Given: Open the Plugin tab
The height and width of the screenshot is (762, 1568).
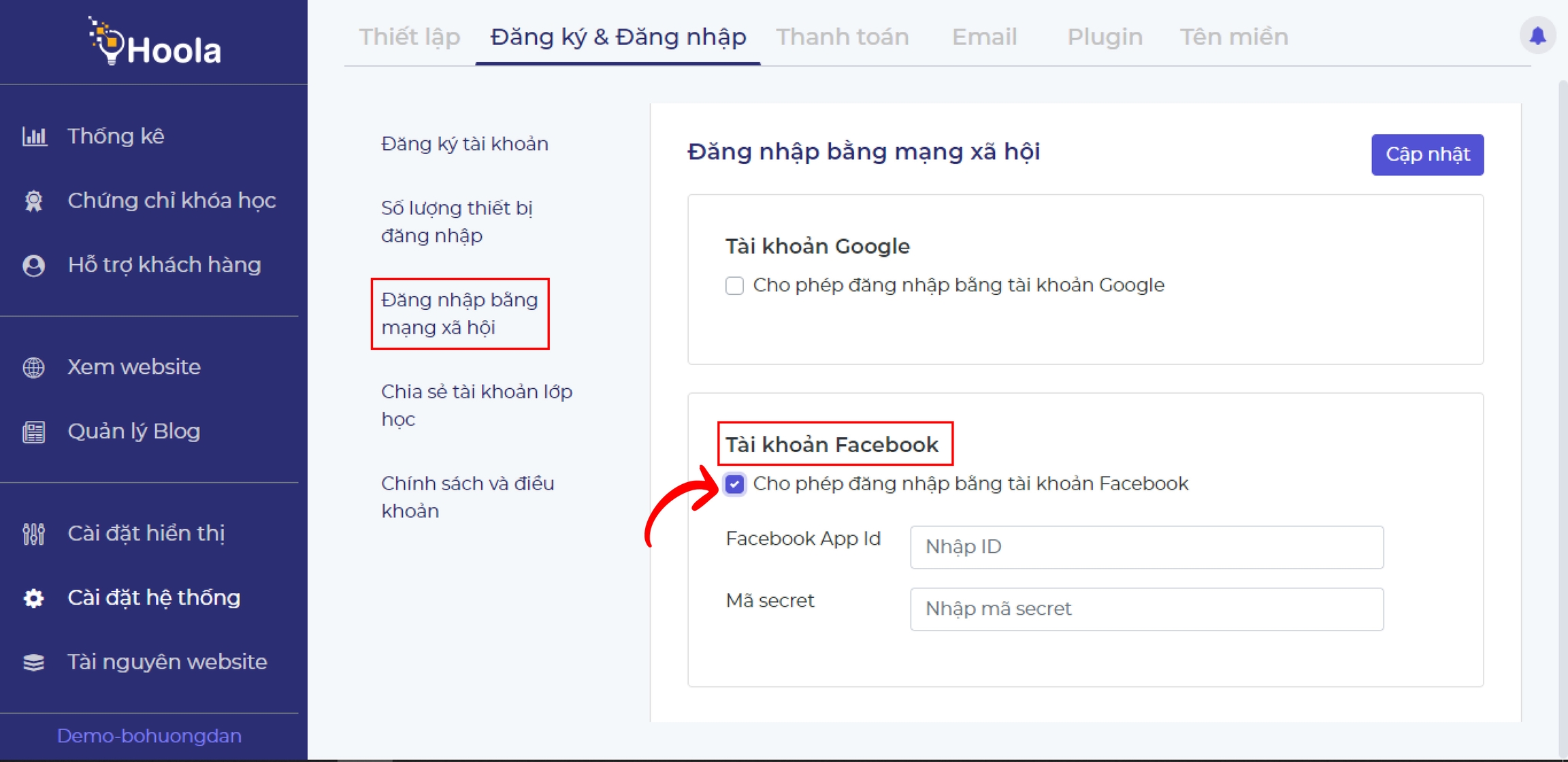Looking at the screenshot, I should (1104, 37).
